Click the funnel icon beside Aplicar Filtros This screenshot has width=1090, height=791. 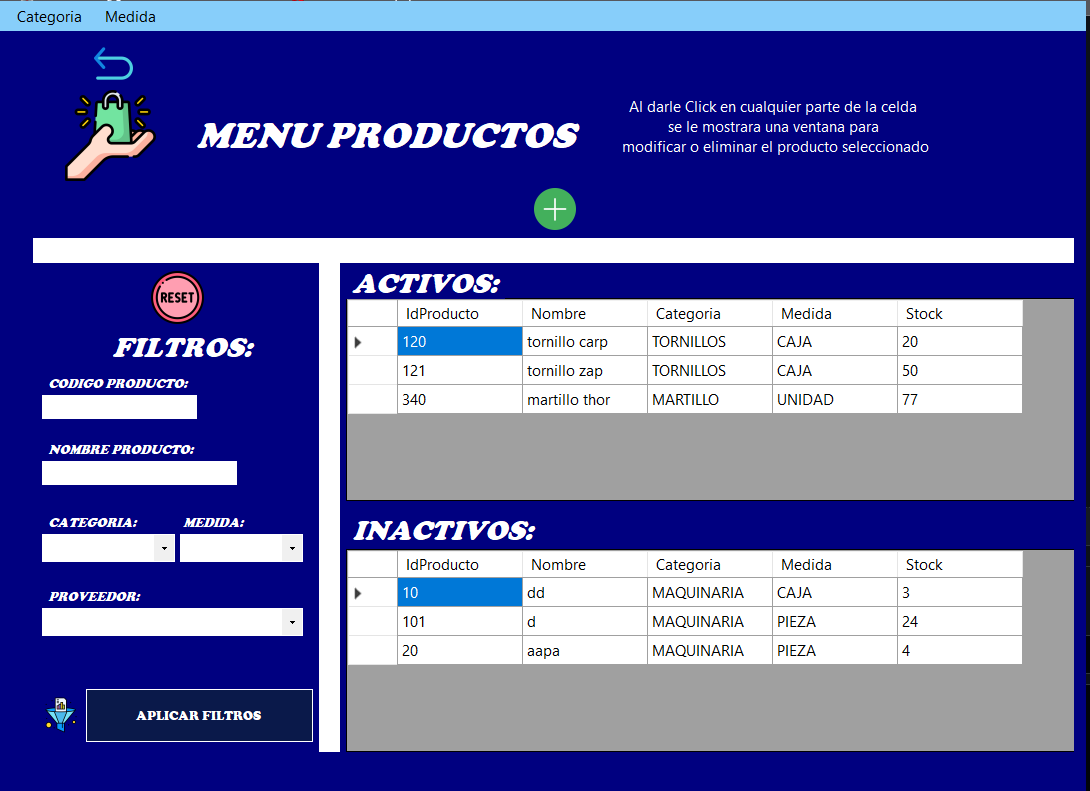59,715
